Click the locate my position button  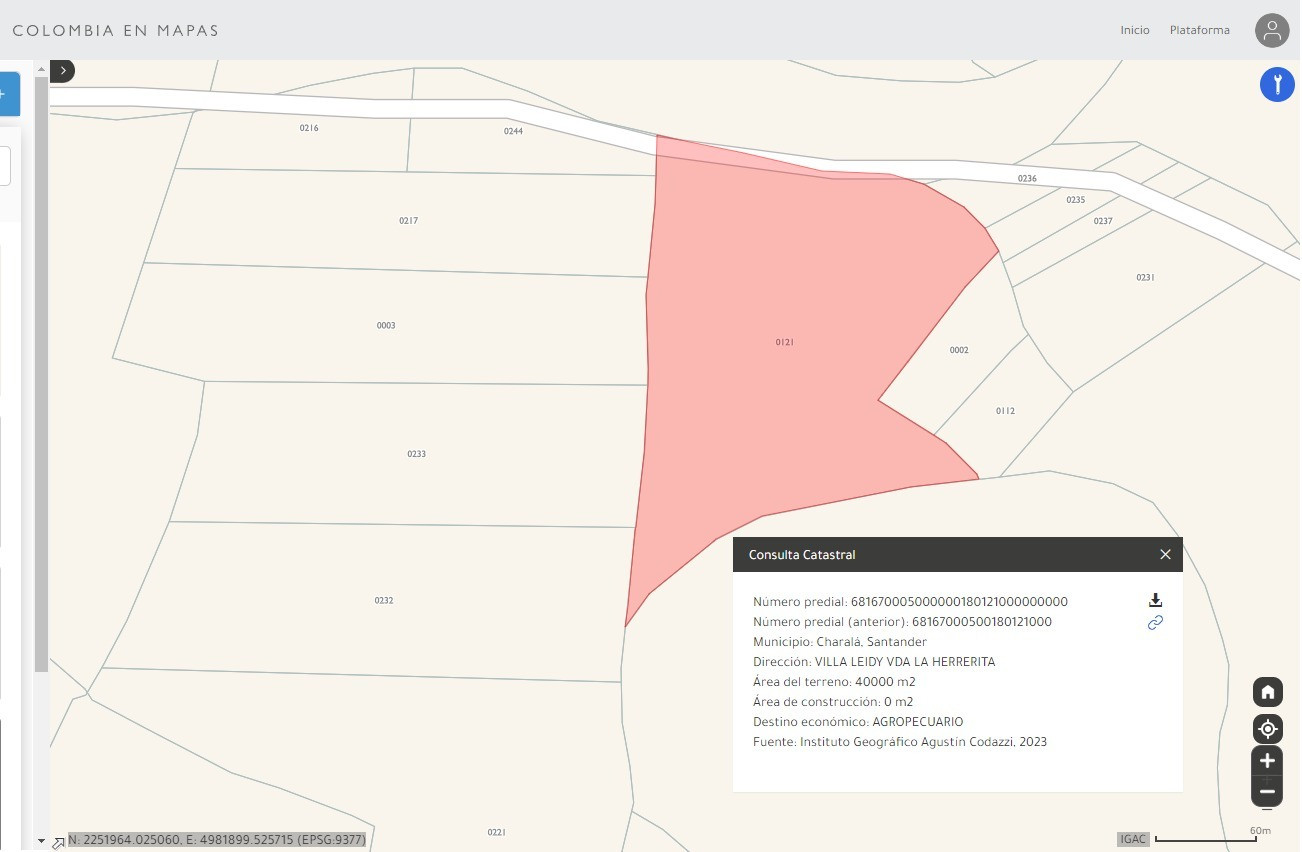pos(1267,728)
